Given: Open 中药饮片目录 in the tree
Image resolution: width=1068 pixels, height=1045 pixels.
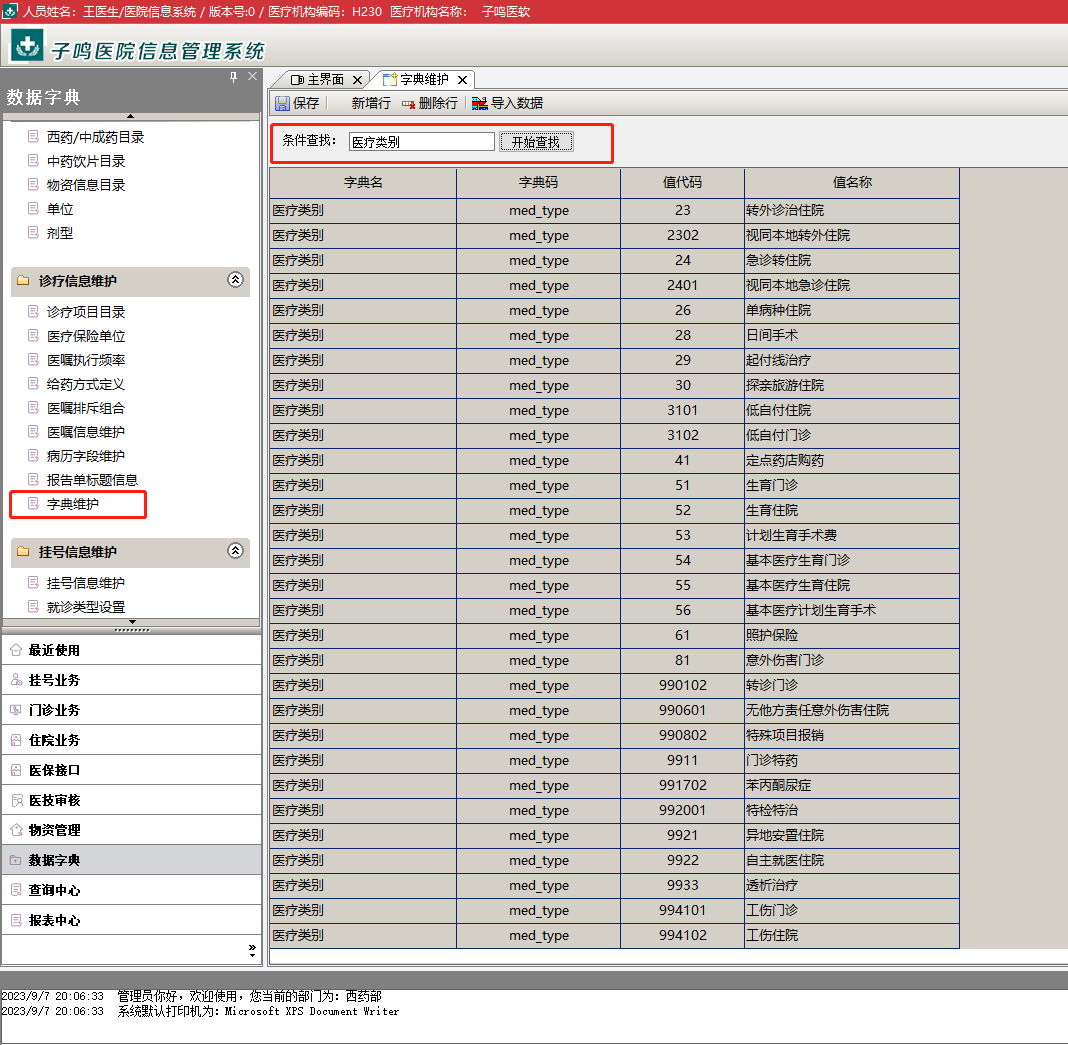Looking at the screenshot, I should [x=86, y=161].
